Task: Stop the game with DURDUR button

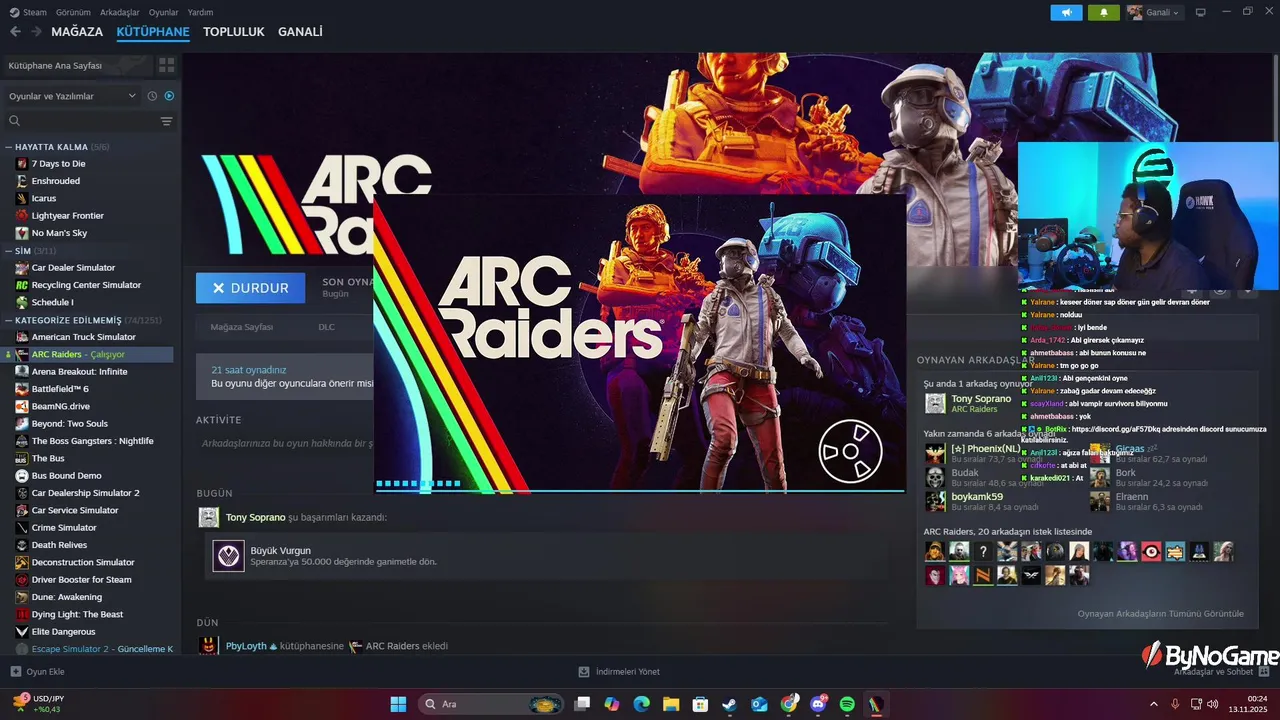Action: pyautogui.click(x=250, y=288)
